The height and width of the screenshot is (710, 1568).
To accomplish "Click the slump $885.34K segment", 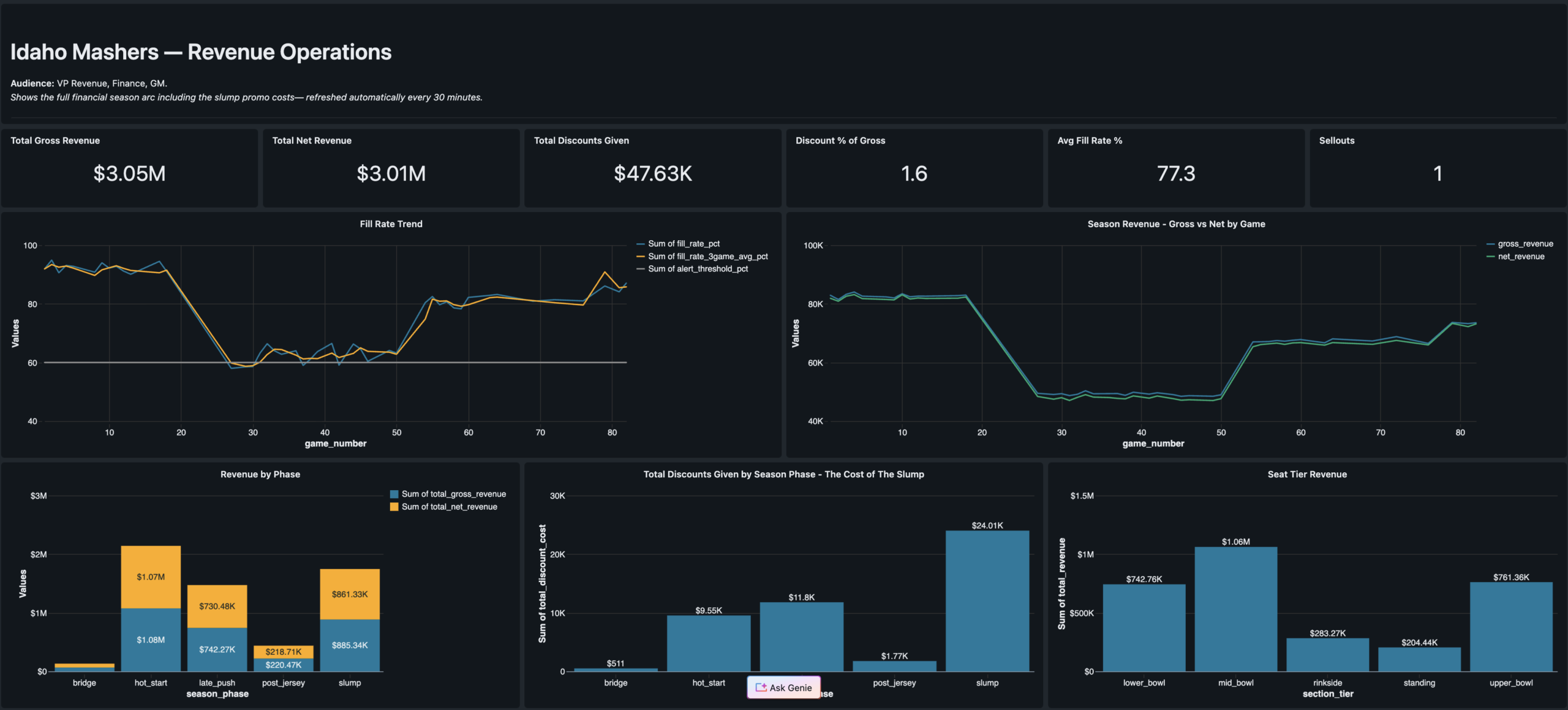I will pos(350,645).
